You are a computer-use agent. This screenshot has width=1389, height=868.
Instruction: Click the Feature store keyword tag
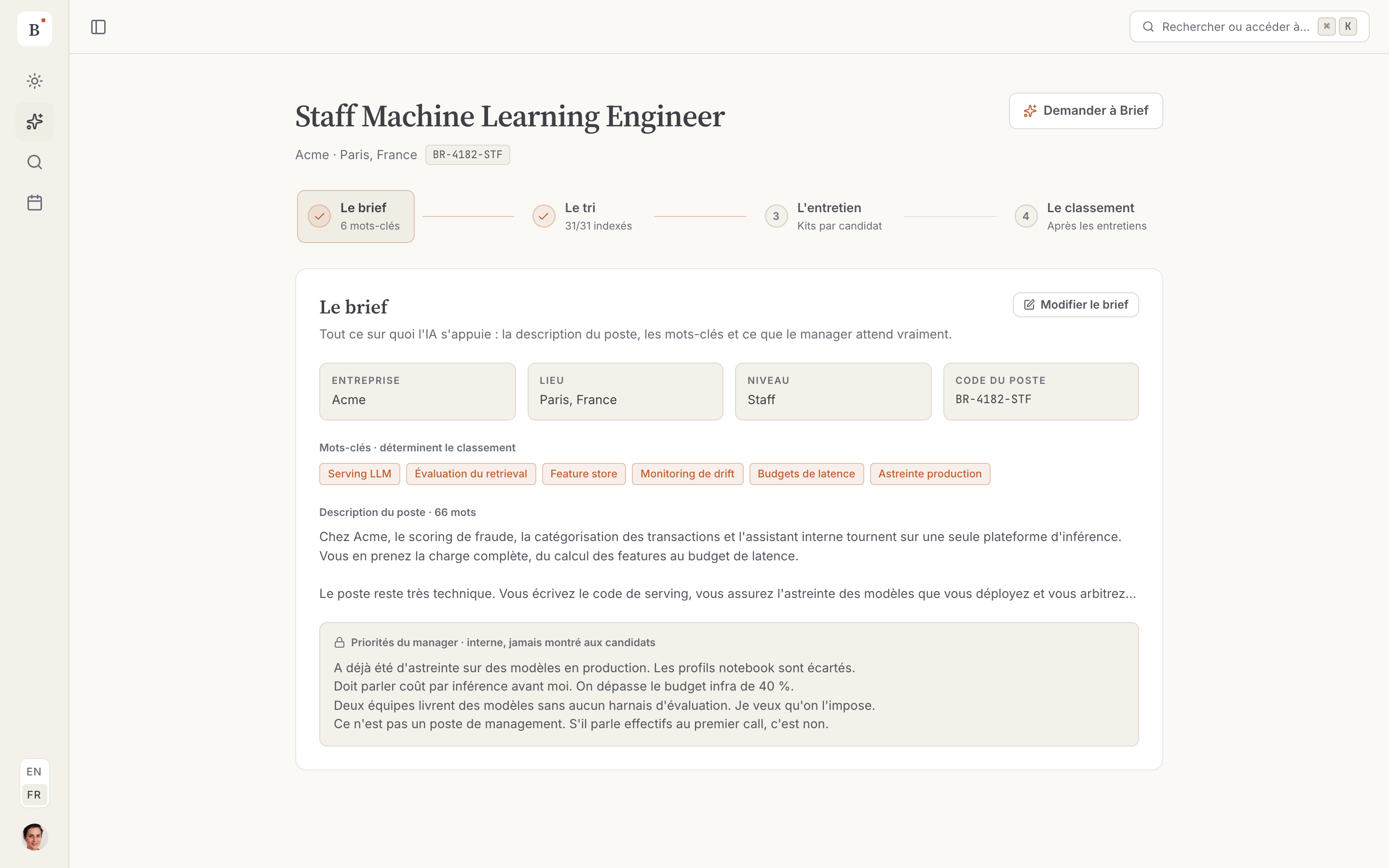584,474
